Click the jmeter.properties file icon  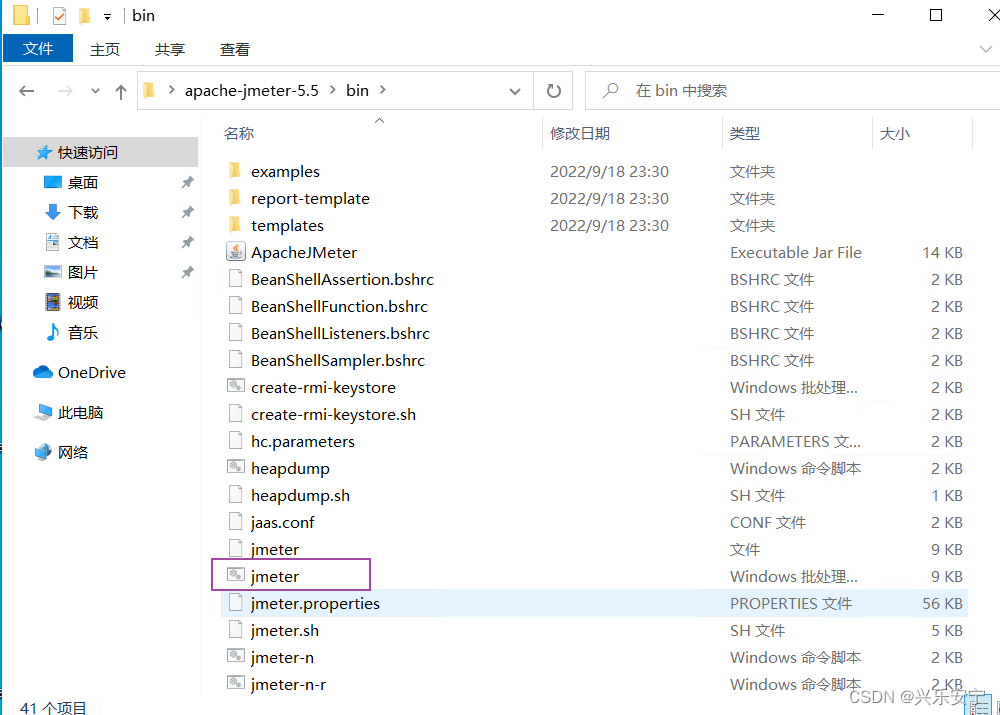235,603
